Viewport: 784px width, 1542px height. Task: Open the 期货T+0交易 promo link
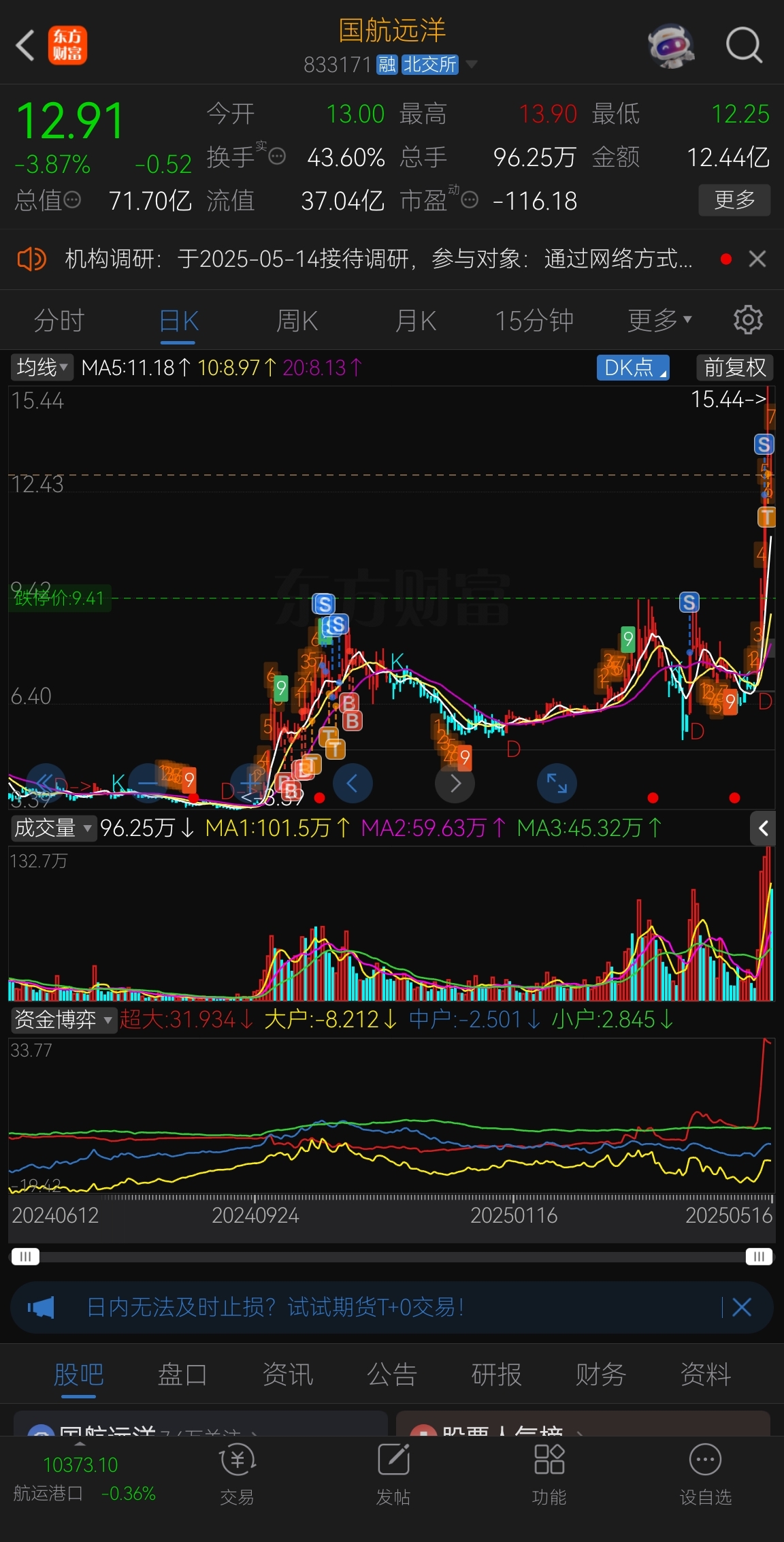[x=275, y=1307]
